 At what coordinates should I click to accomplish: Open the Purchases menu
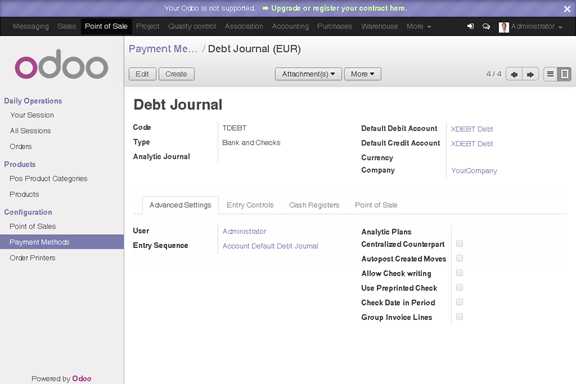coord(334,26)
